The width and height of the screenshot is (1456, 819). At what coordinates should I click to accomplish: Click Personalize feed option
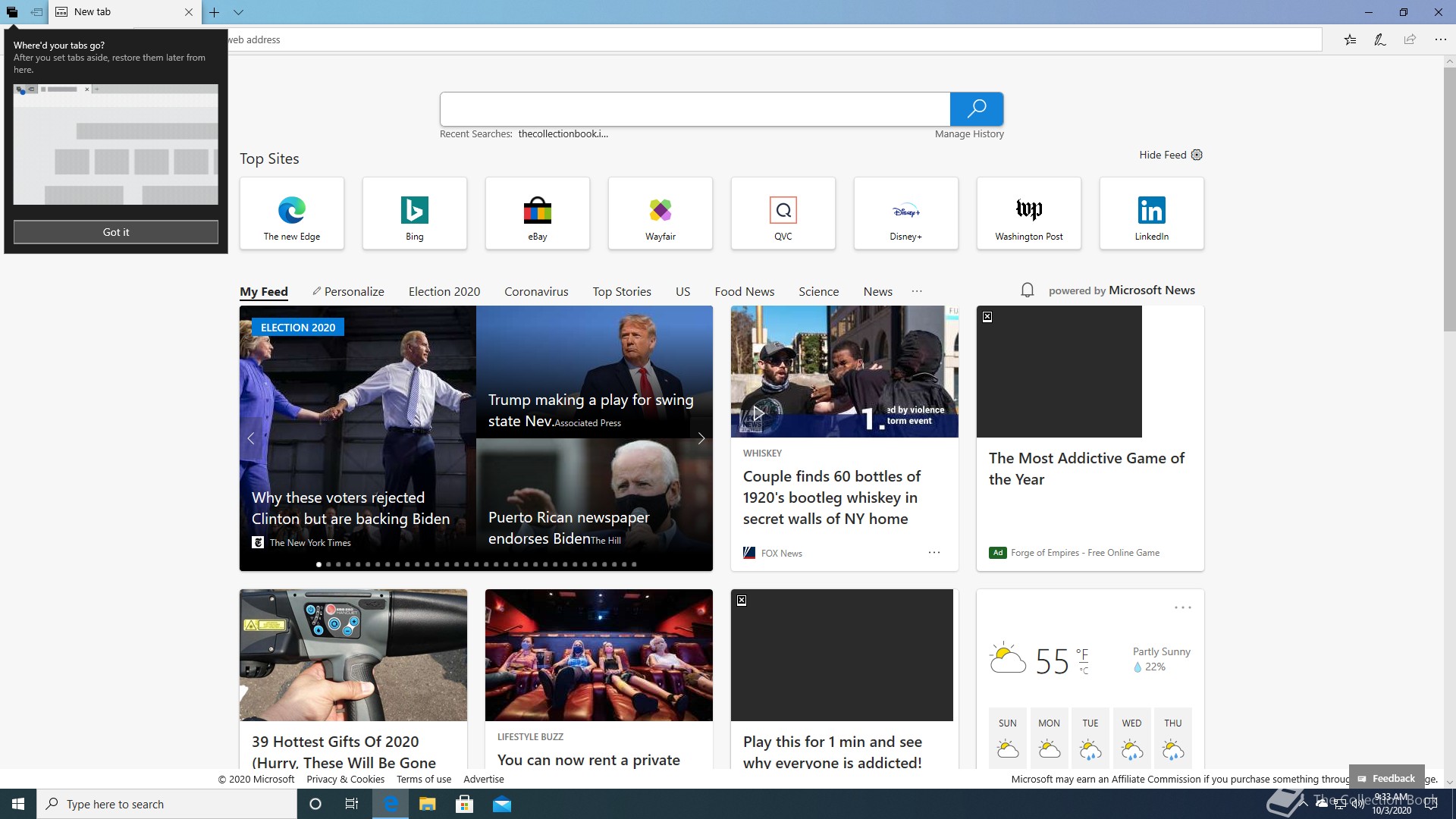click(348, 292)
